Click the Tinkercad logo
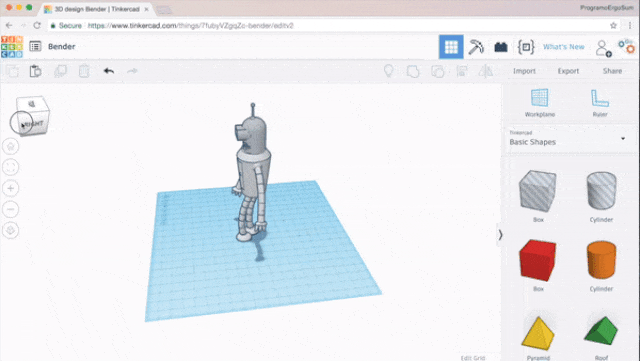Screen dimensions: 640x361 [12, 47]
